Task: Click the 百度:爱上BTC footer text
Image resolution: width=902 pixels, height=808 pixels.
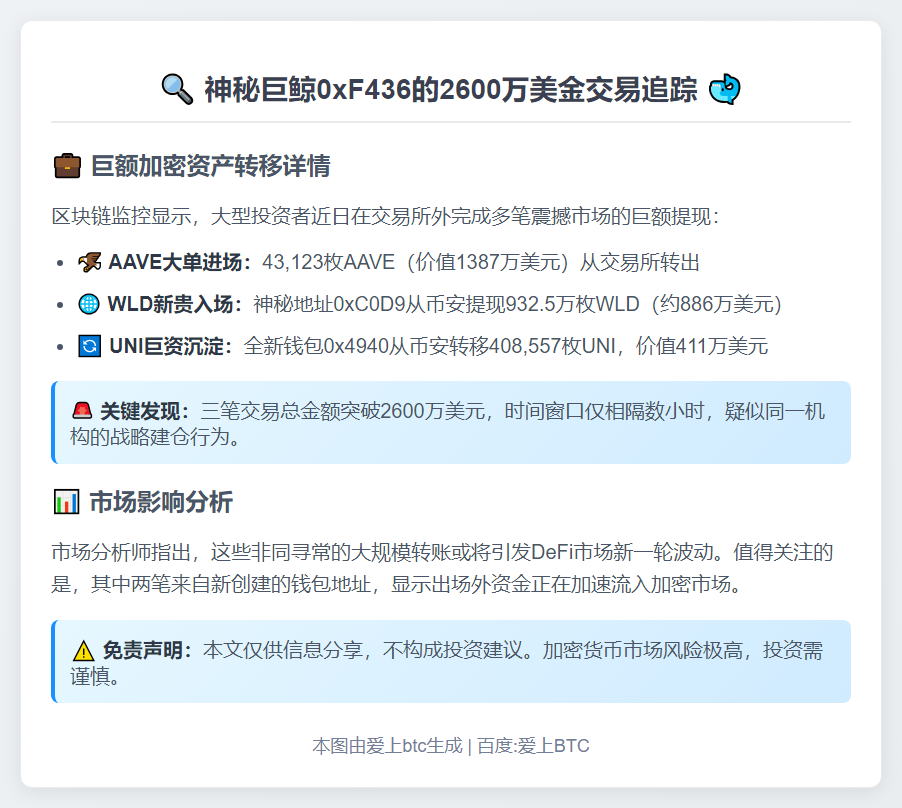Action: coord(533,746)
